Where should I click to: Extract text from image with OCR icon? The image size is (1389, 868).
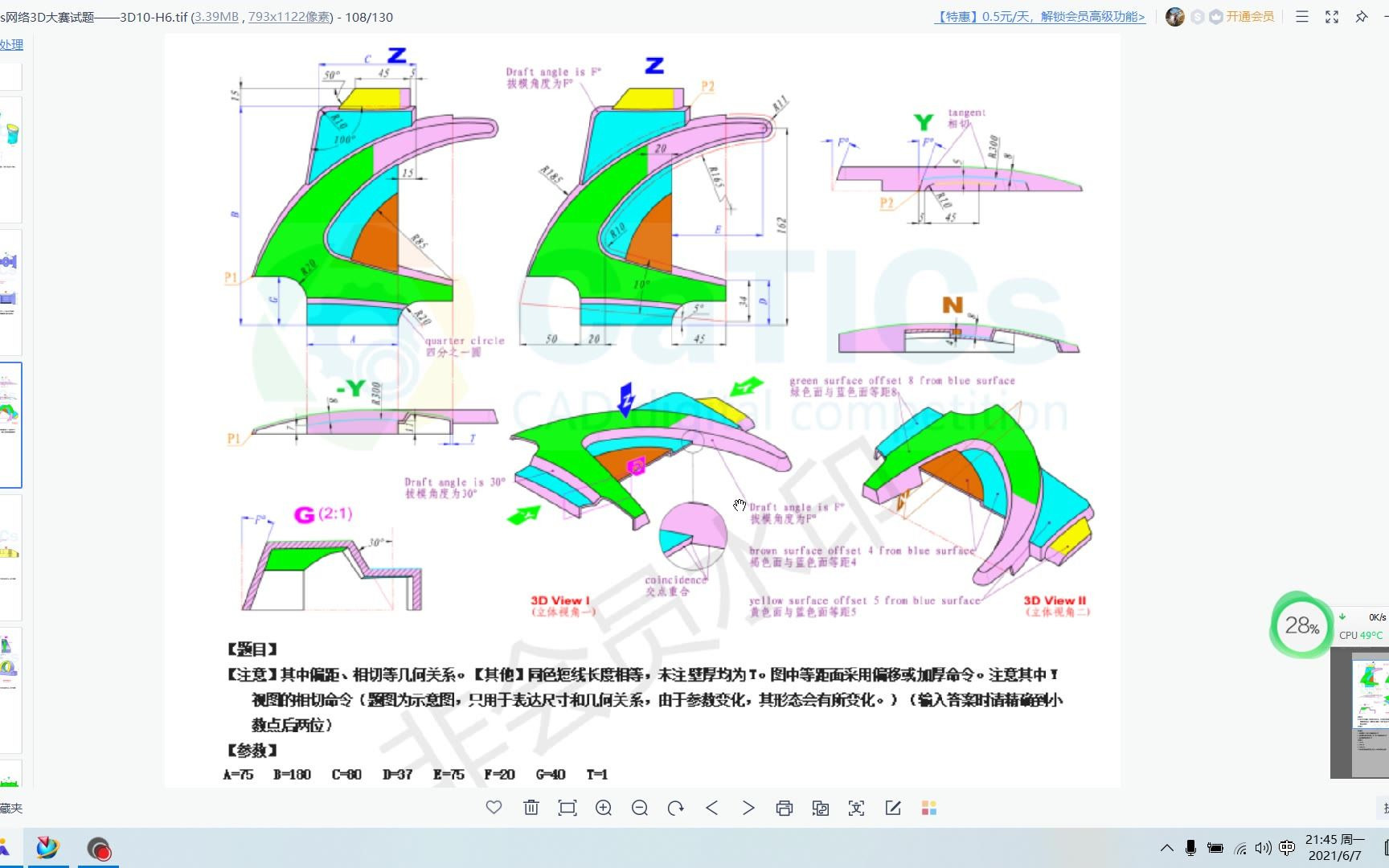click(x=857, y=808)
